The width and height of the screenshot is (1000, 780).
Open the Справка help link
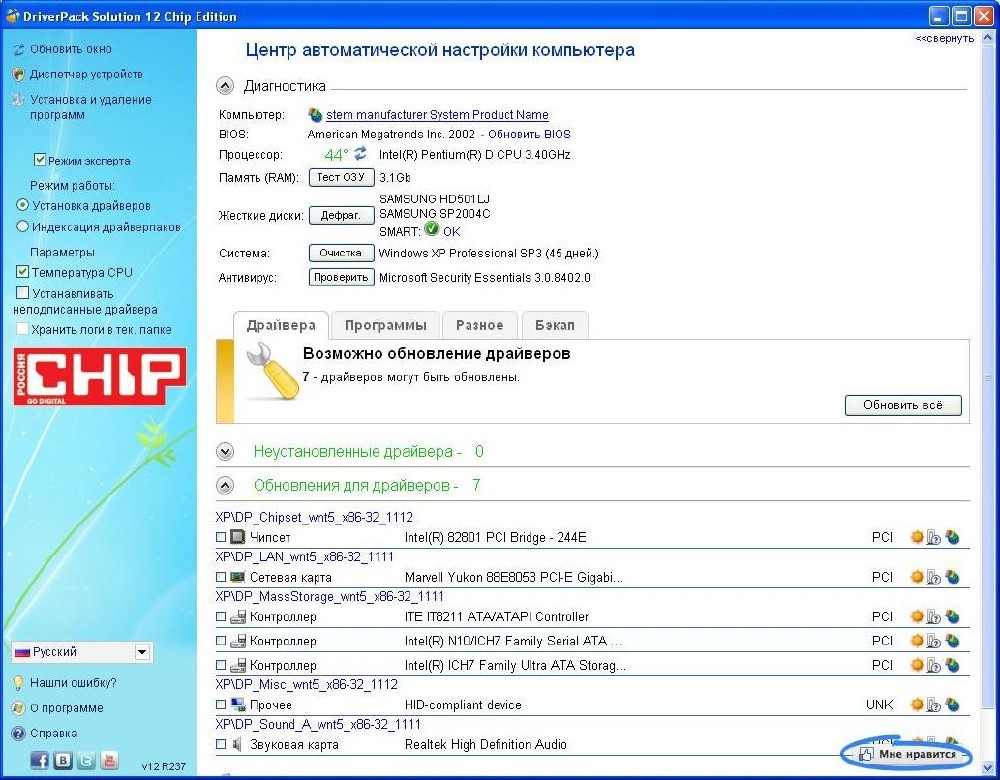coord(54,733)
